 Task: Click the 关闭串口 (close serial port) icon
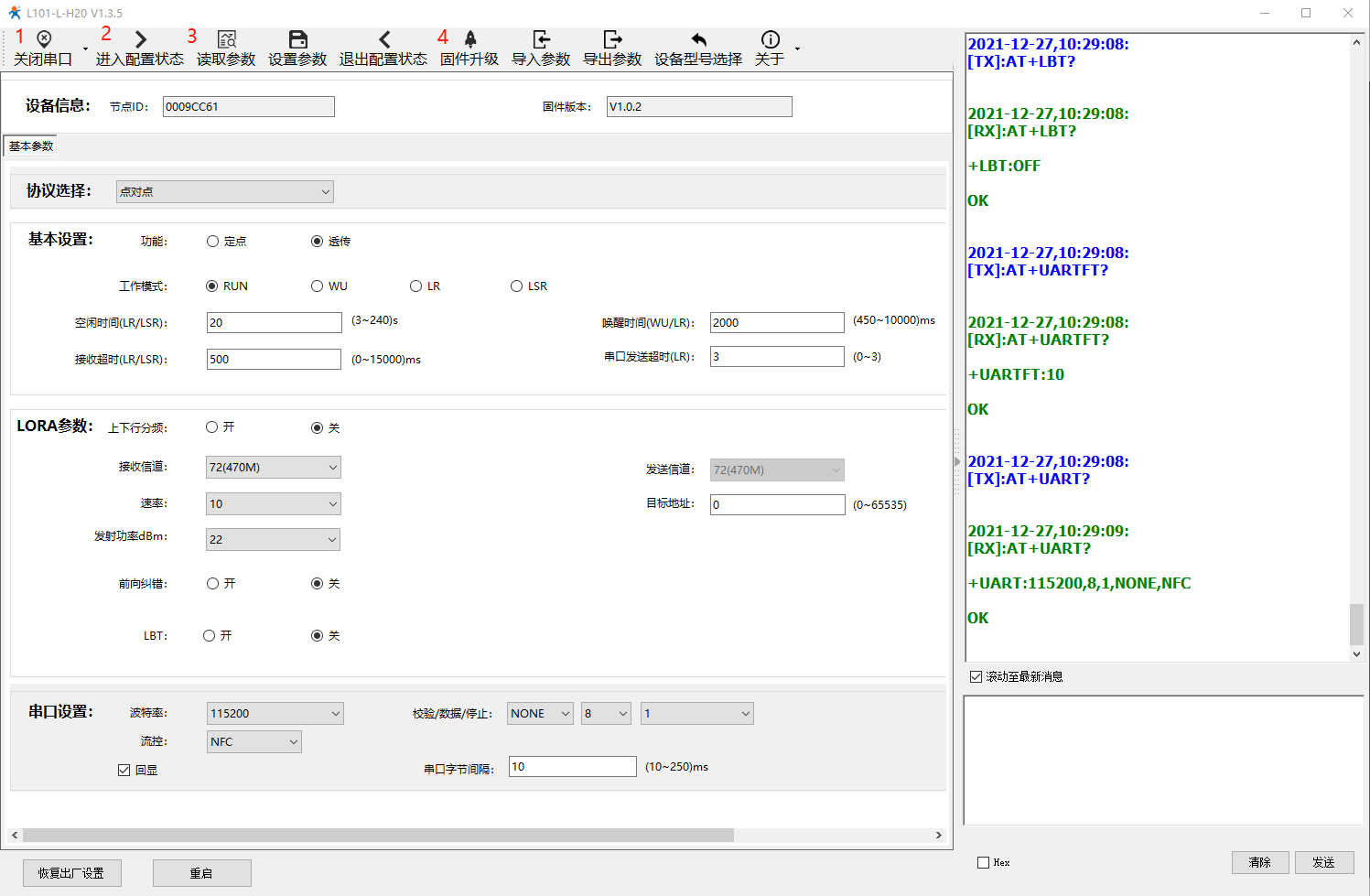(43, 39)
